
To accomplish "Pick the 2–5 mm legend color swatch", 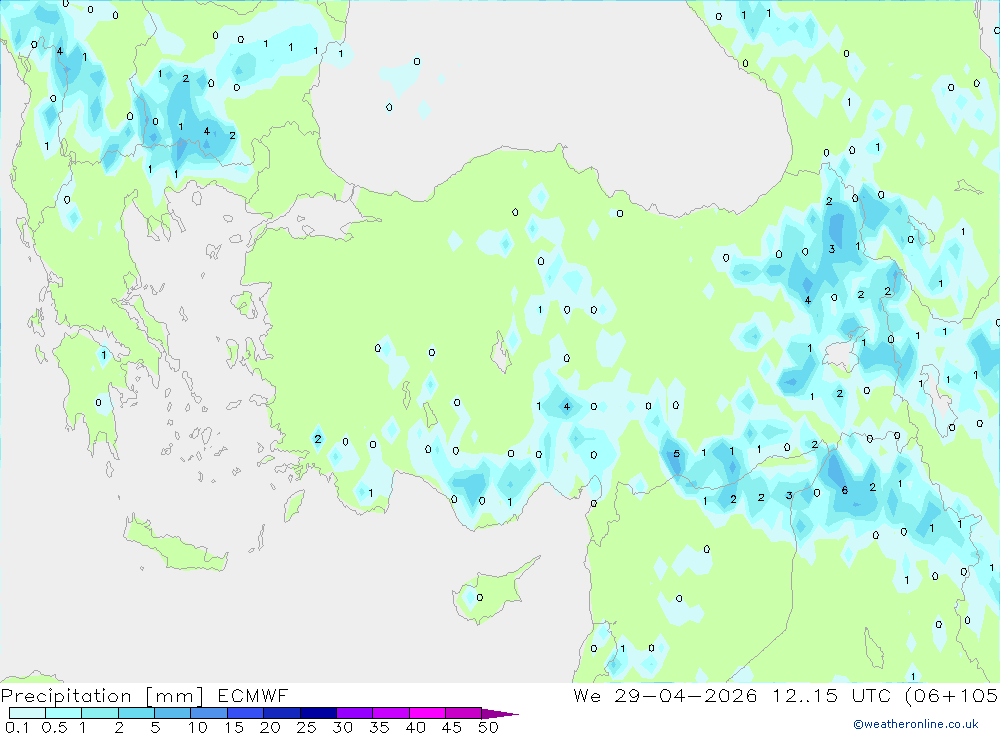I will point(136,713).
